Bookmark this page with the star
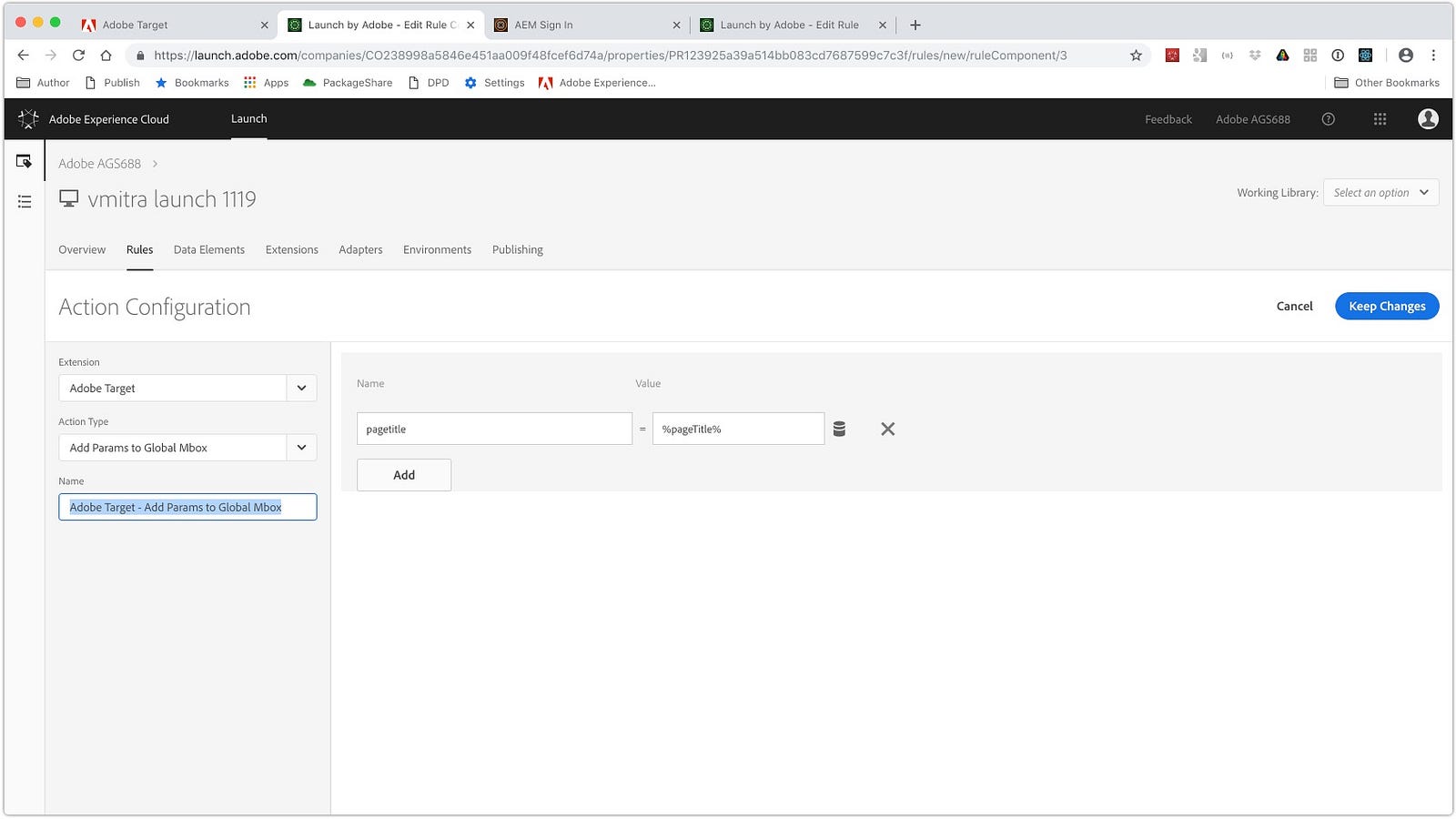1456x819 pixels. 1136,56
